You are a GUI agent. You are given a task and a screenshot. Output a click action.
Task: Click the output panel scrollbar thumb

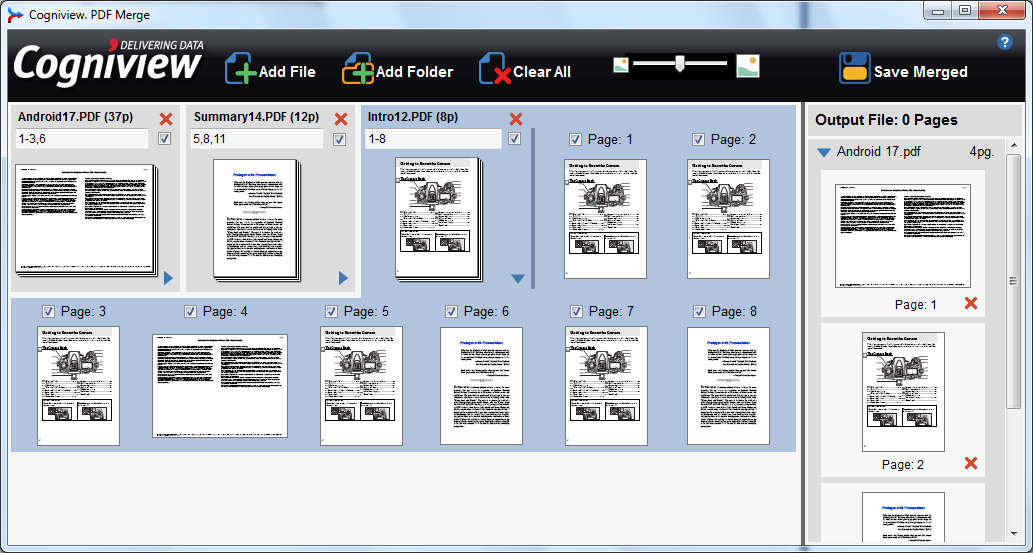1015,281
